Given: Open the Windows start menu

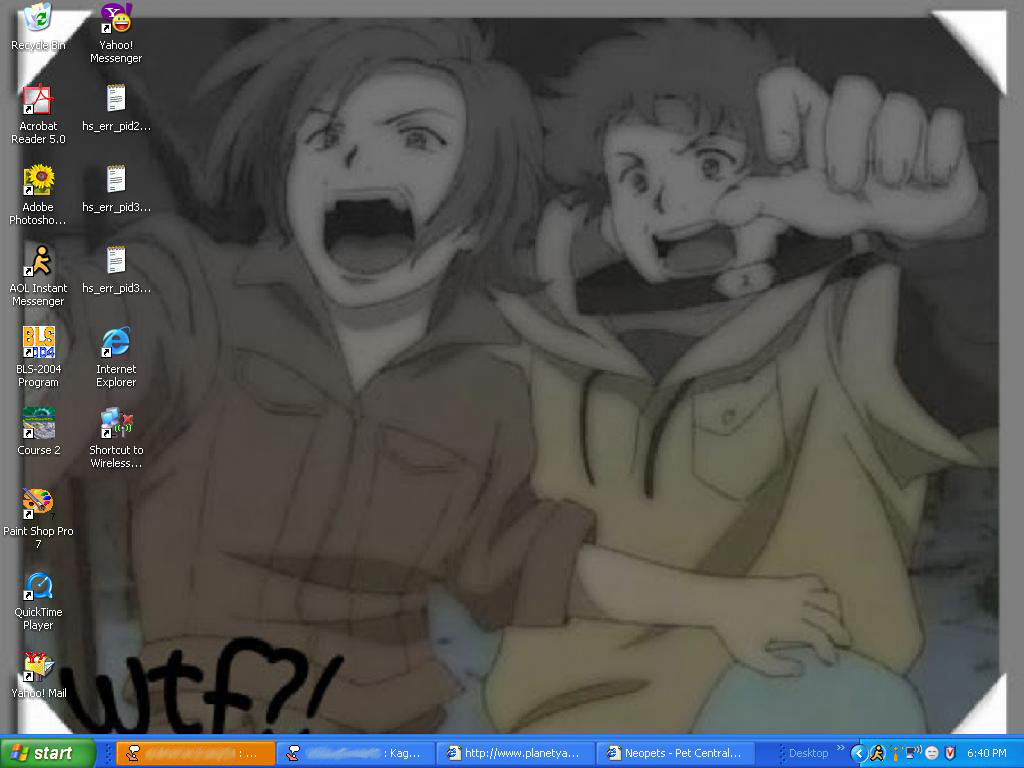Looking at the screenshot, I should (48, 753).
